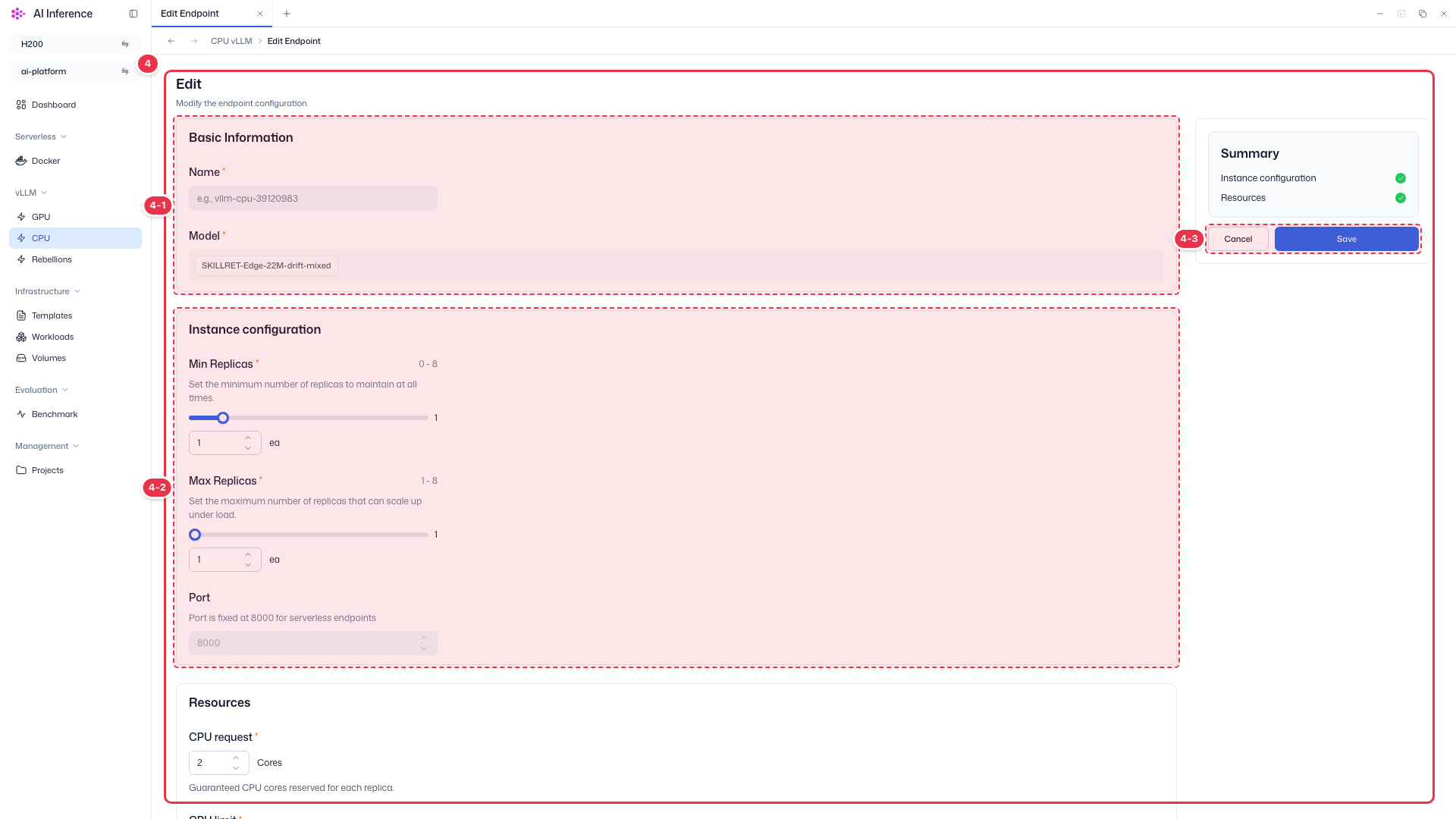Click the Max Replicas slider handle

click(195, 535)
